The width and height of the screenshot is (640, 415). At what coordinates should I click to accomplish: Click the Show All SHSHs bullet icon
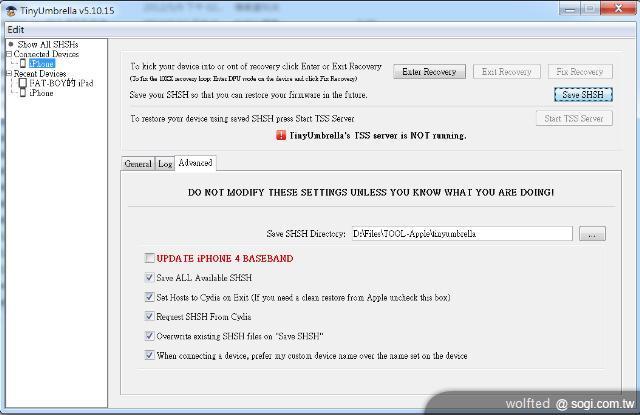coord(11,44)
